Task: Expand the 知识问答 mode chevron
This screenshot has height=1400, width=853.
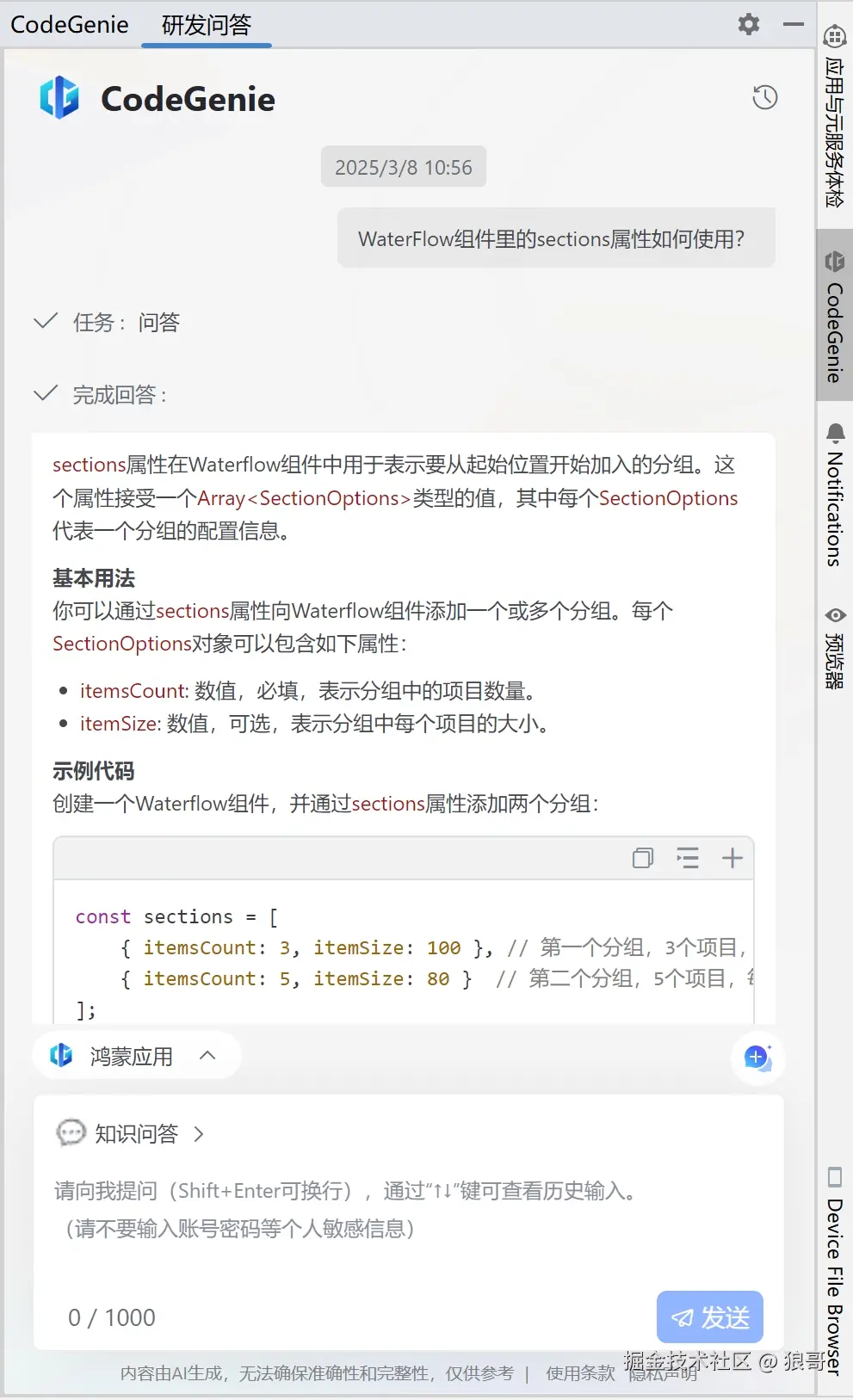Action: click(199, 1134)
